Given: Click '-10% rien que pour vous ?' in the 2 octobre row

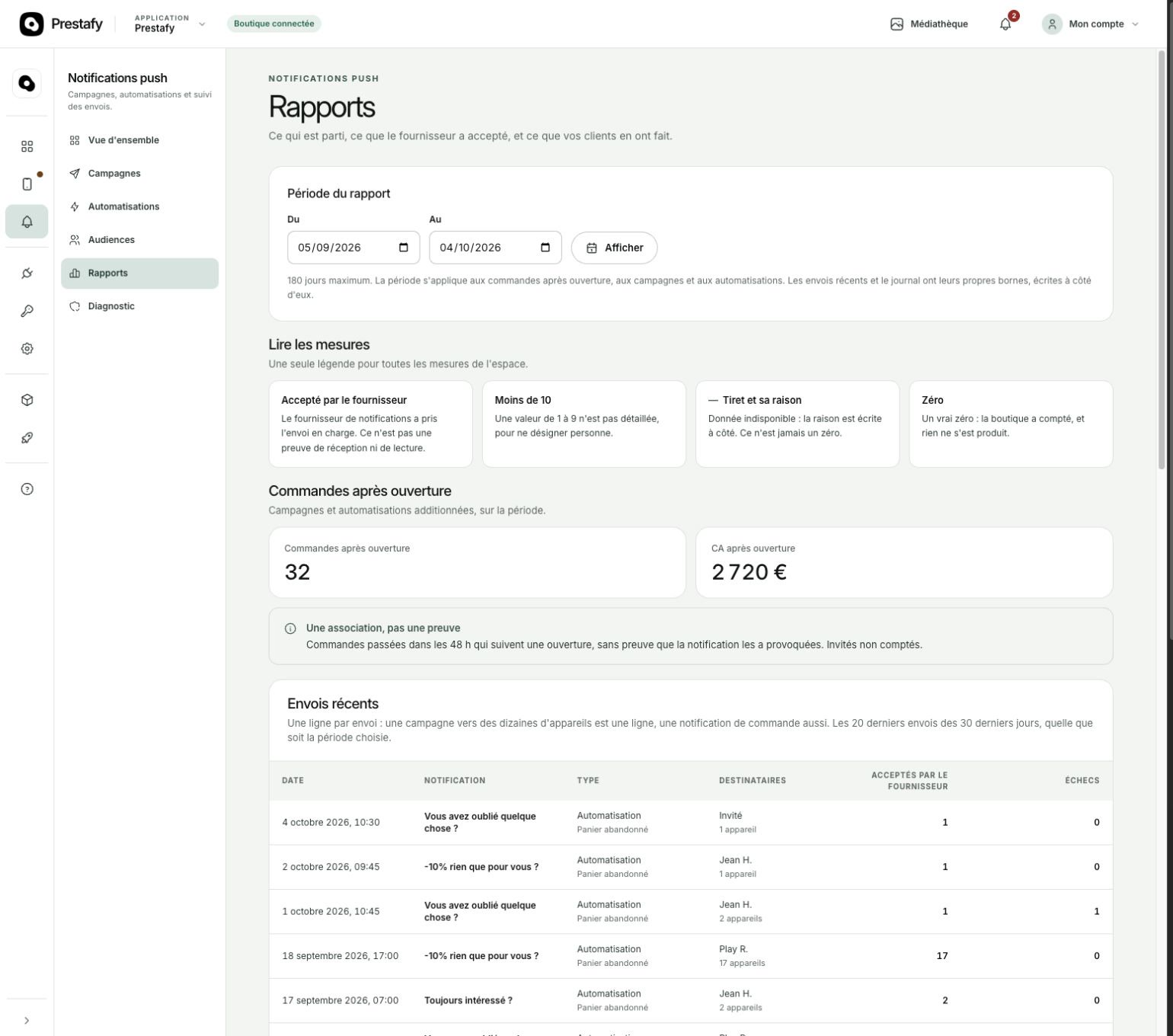Looking at the screenshot, I should 481,867.
